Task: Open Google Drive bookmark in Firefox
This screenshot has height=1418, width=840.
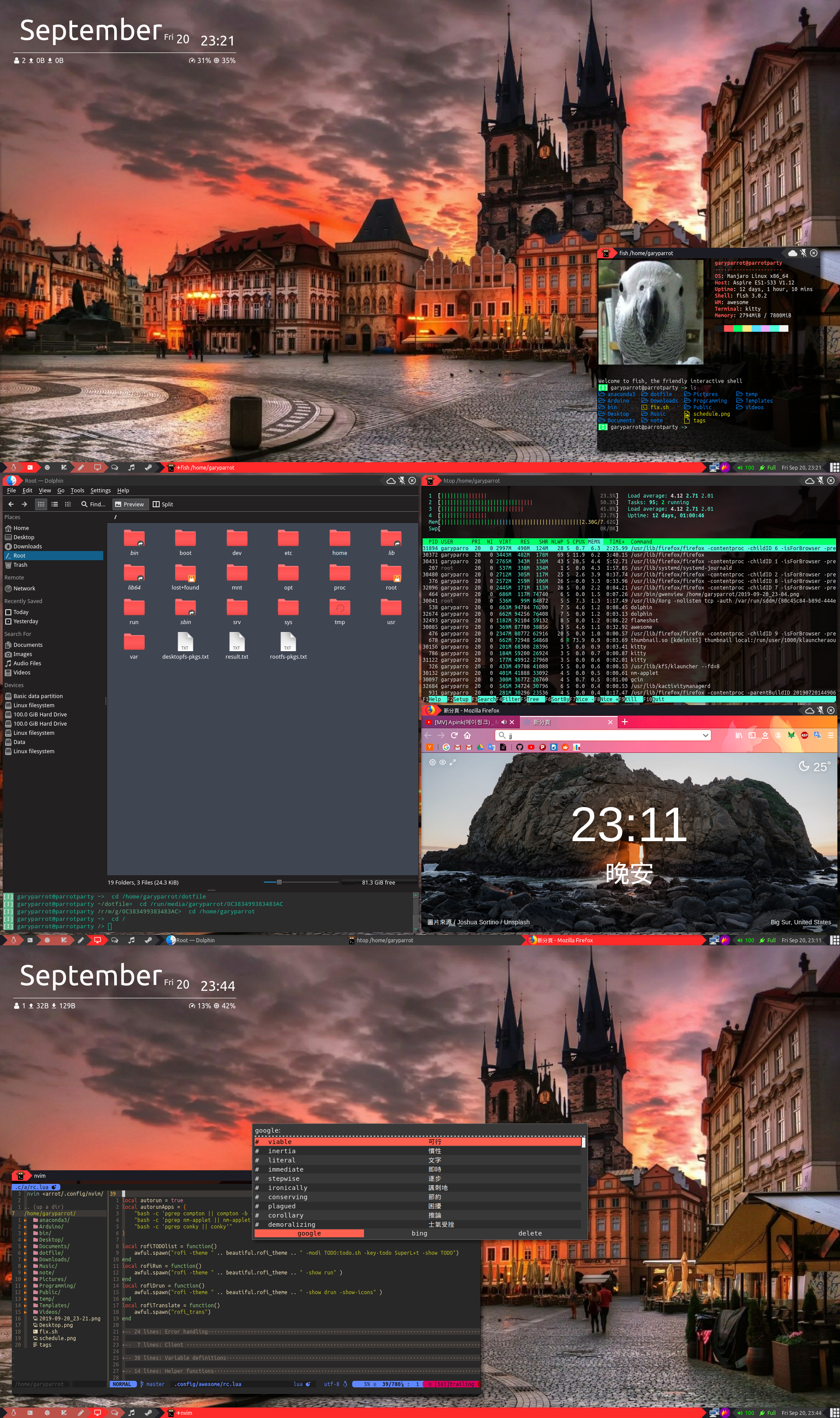Action: click(x=480, y=747)
